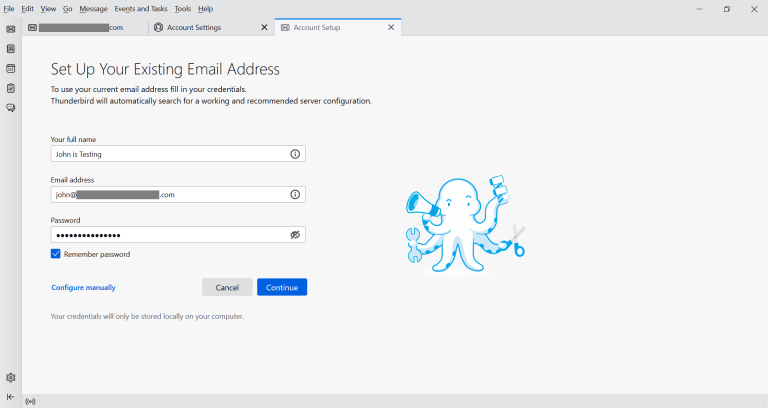Screen dimensions: 768x408
Task: Open Configure manually link
Action: coord(83,288)
